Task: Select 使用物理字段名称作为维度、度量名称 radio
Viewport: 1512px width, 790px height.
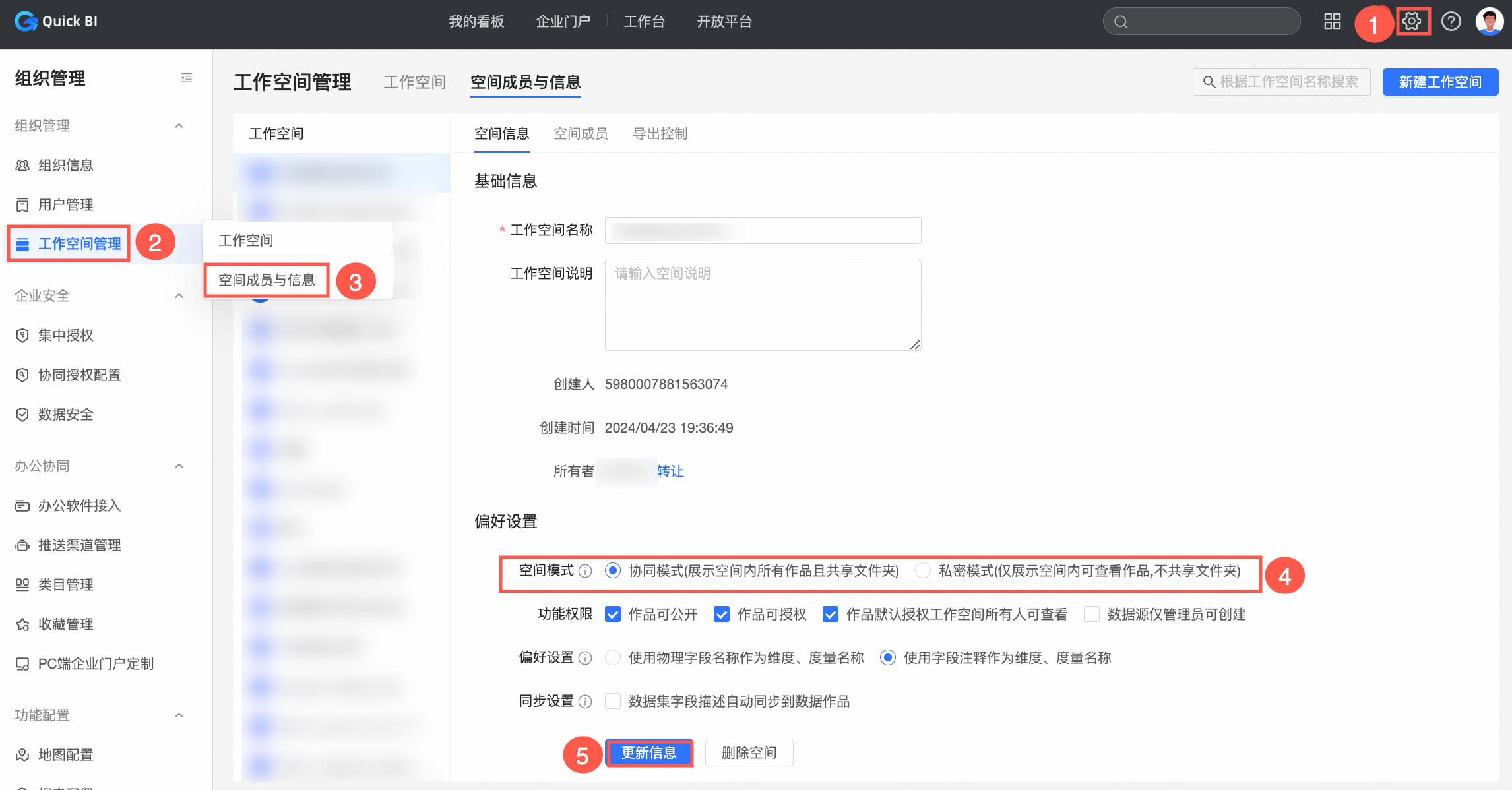Action: 613,657
